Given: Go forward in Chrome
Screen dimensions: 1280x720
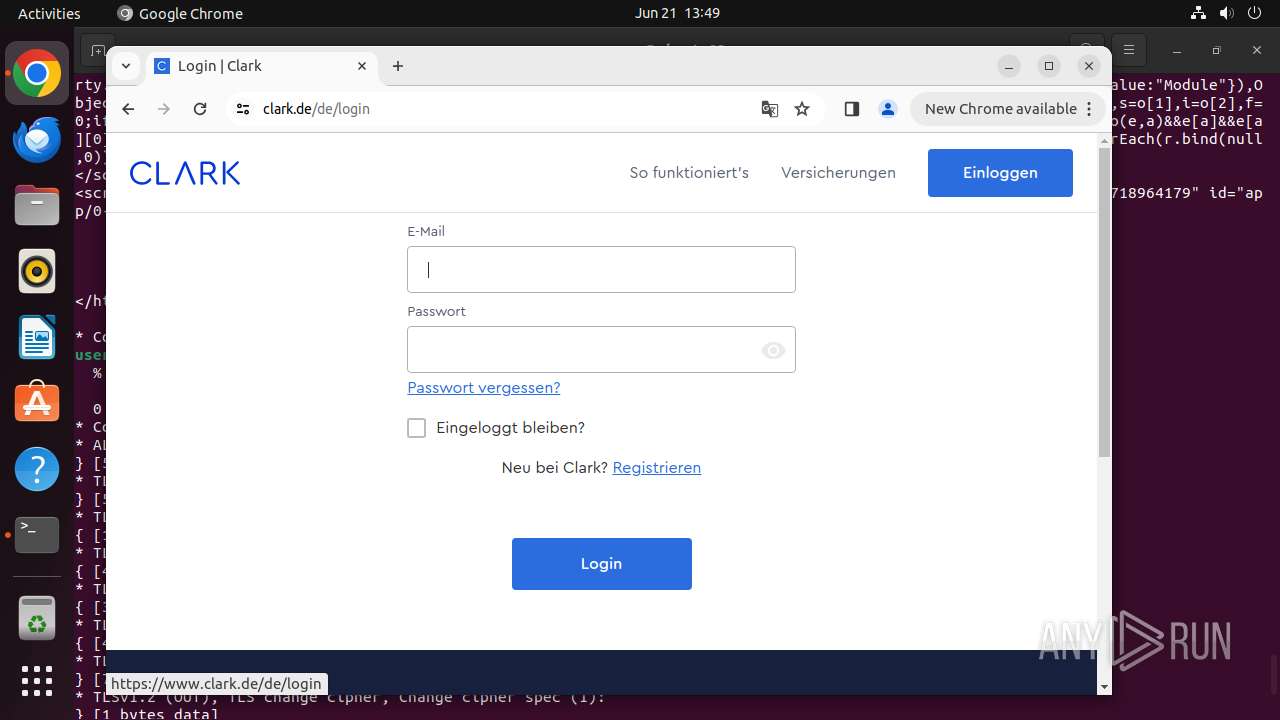Looking at the screenshot, I should [164, 109].
